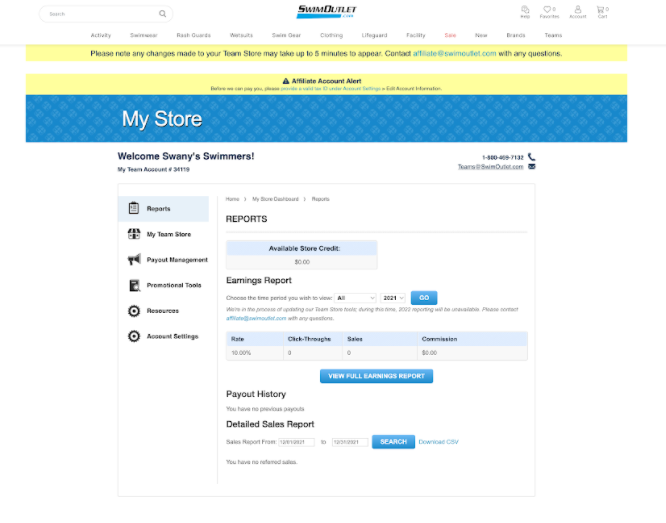This screenshot has width=666, height=523.
Task: Open the Lifeguard menu
Action: click(x=374, y=35)
